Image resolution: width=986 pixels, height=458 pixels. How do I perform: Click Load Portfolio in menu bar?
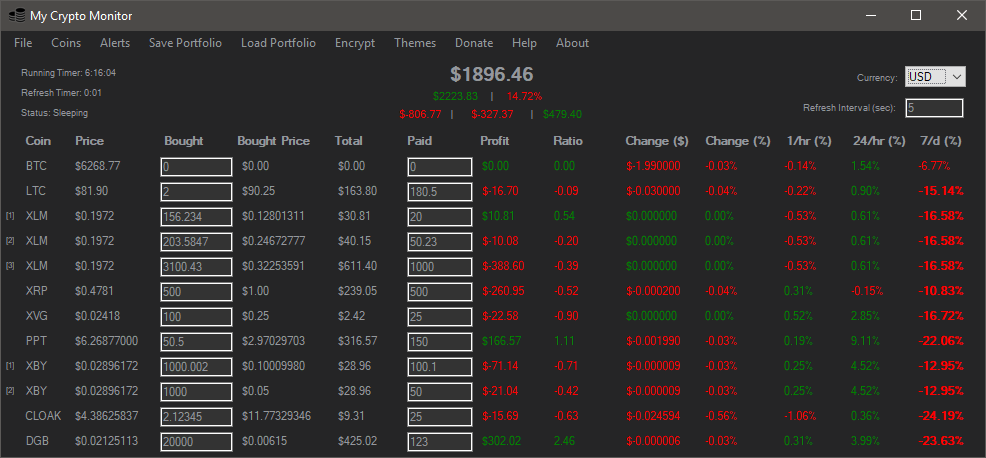279,43
